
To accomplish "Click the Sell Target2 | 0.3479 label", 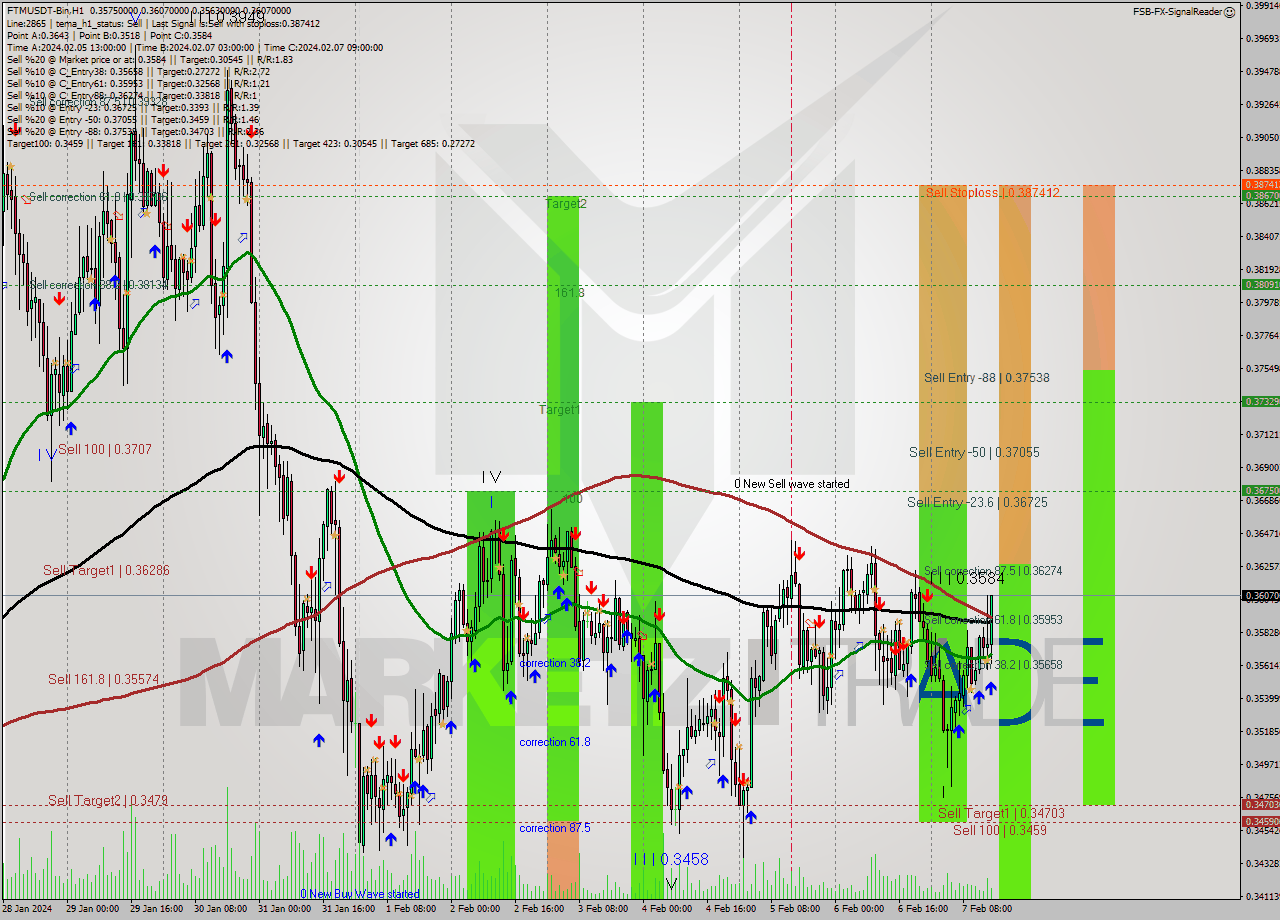I will [108, 801].
